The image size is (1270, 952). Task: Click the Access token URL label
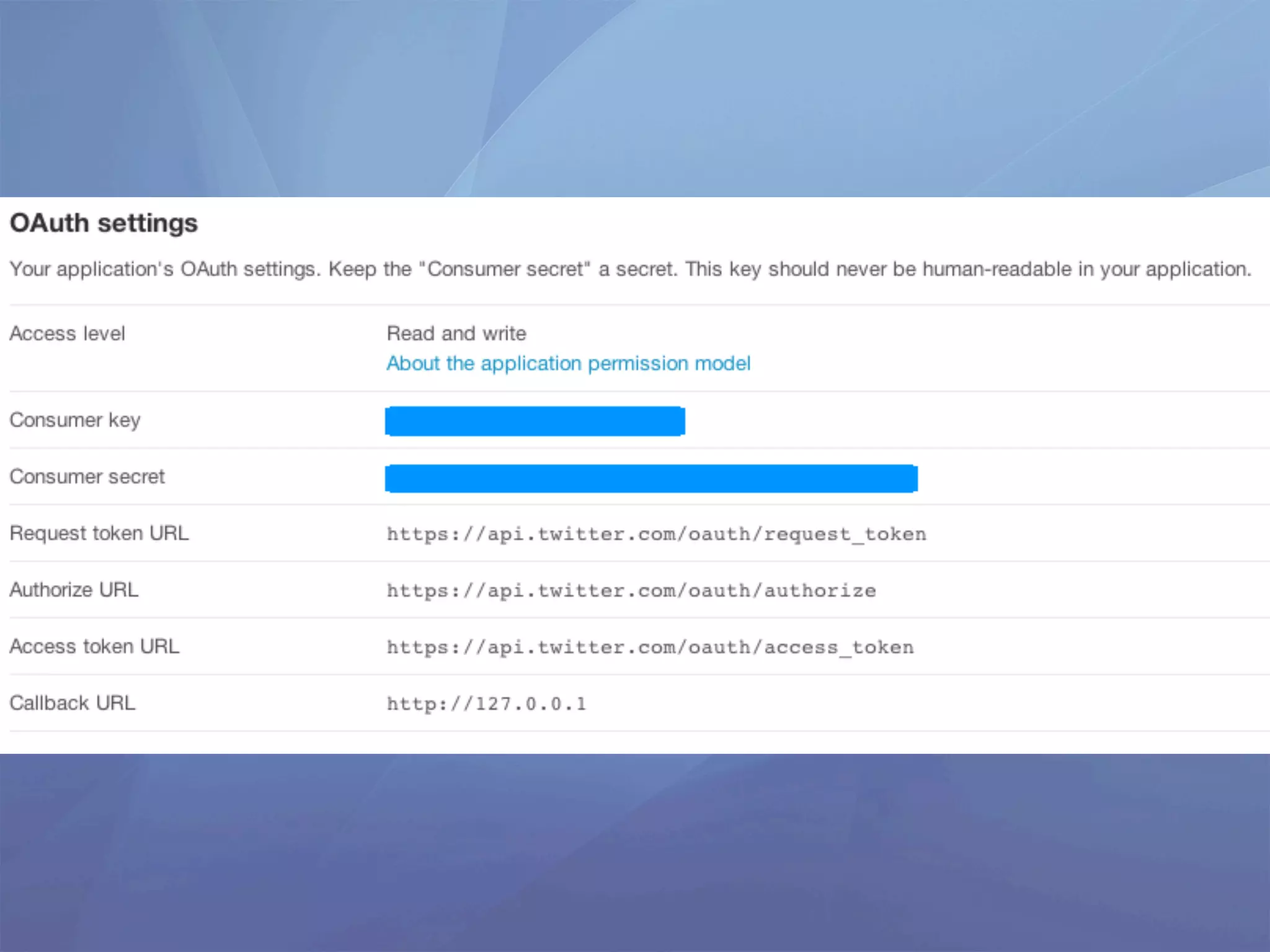pos(94,646)
